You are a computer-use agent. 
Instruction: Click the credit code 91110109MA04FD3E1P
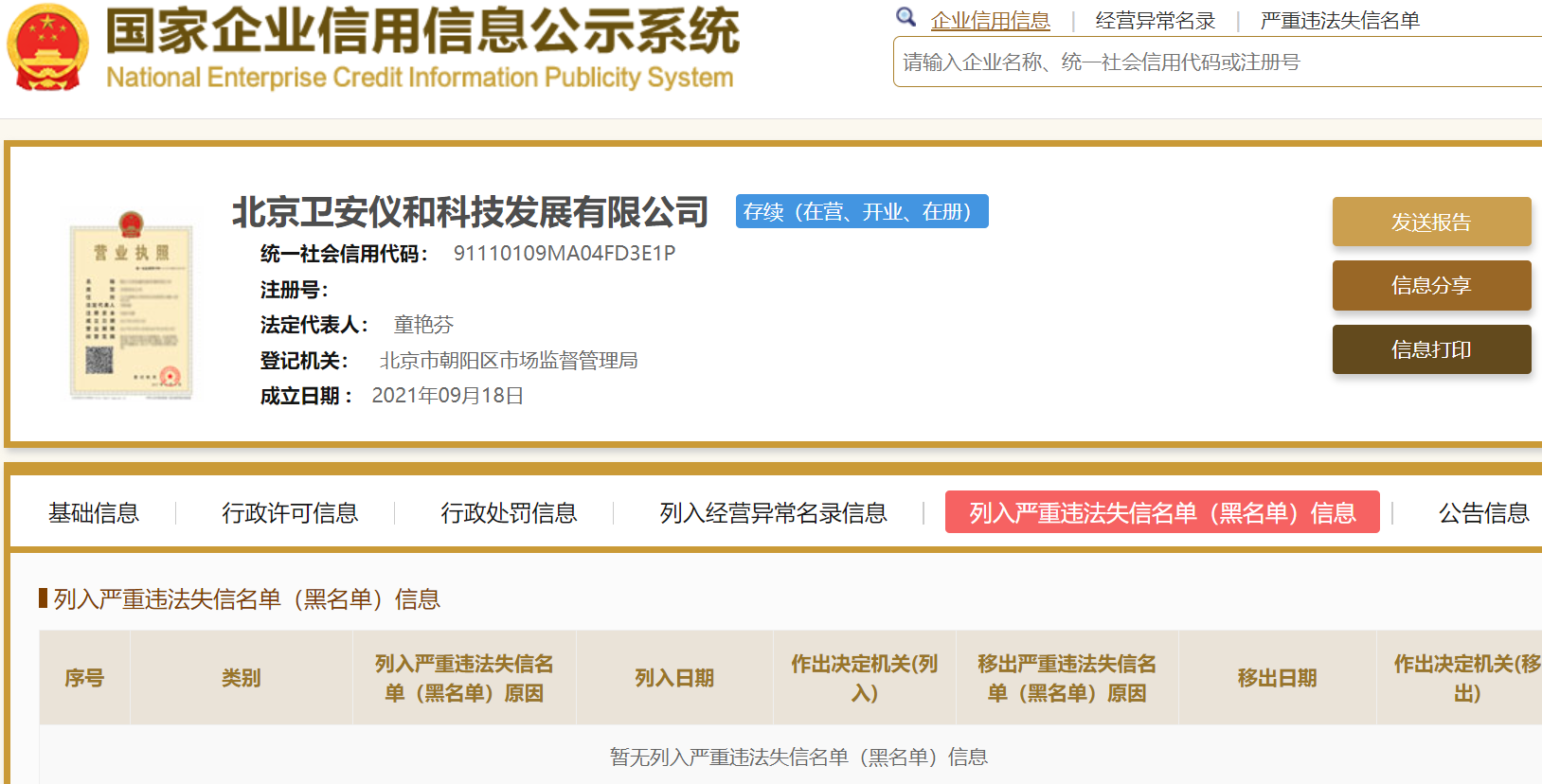tap(565, 254)
